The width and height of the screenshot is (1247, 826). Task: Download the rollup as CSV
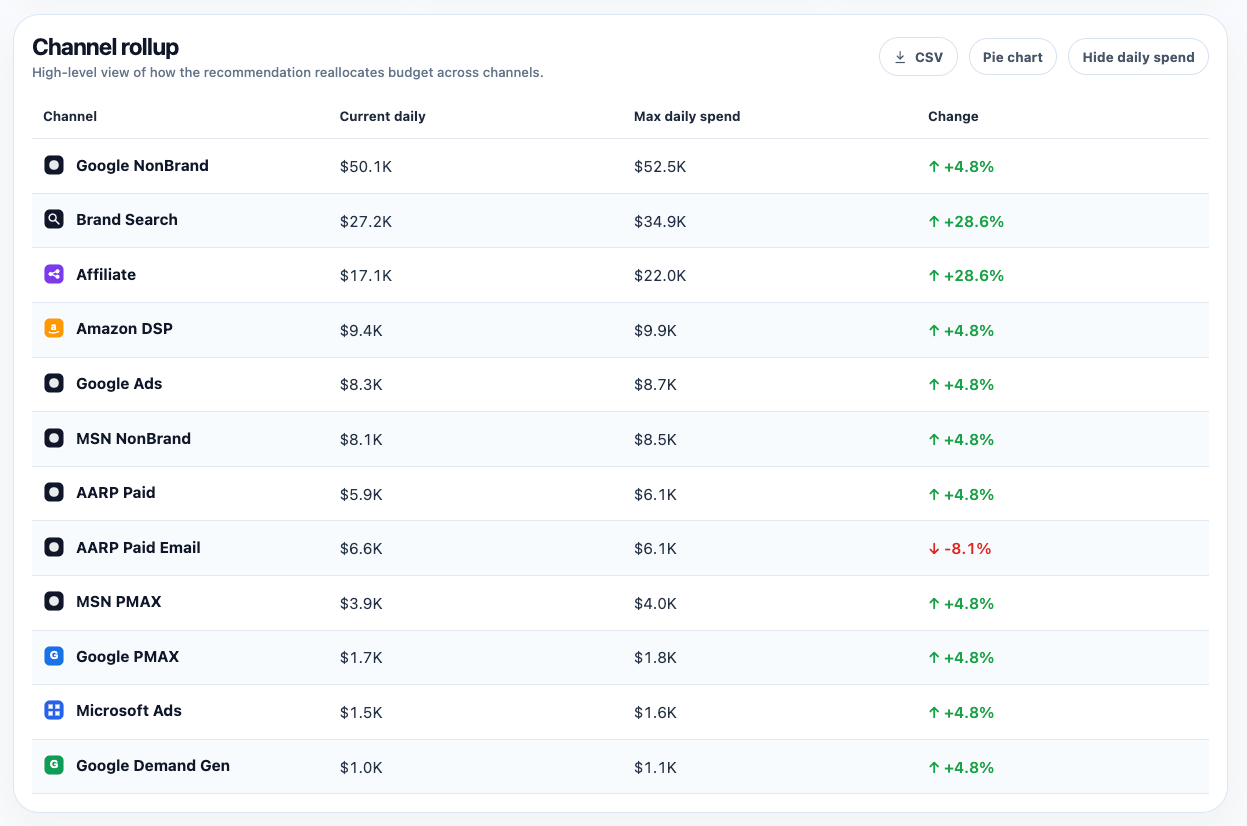[918, 57]
